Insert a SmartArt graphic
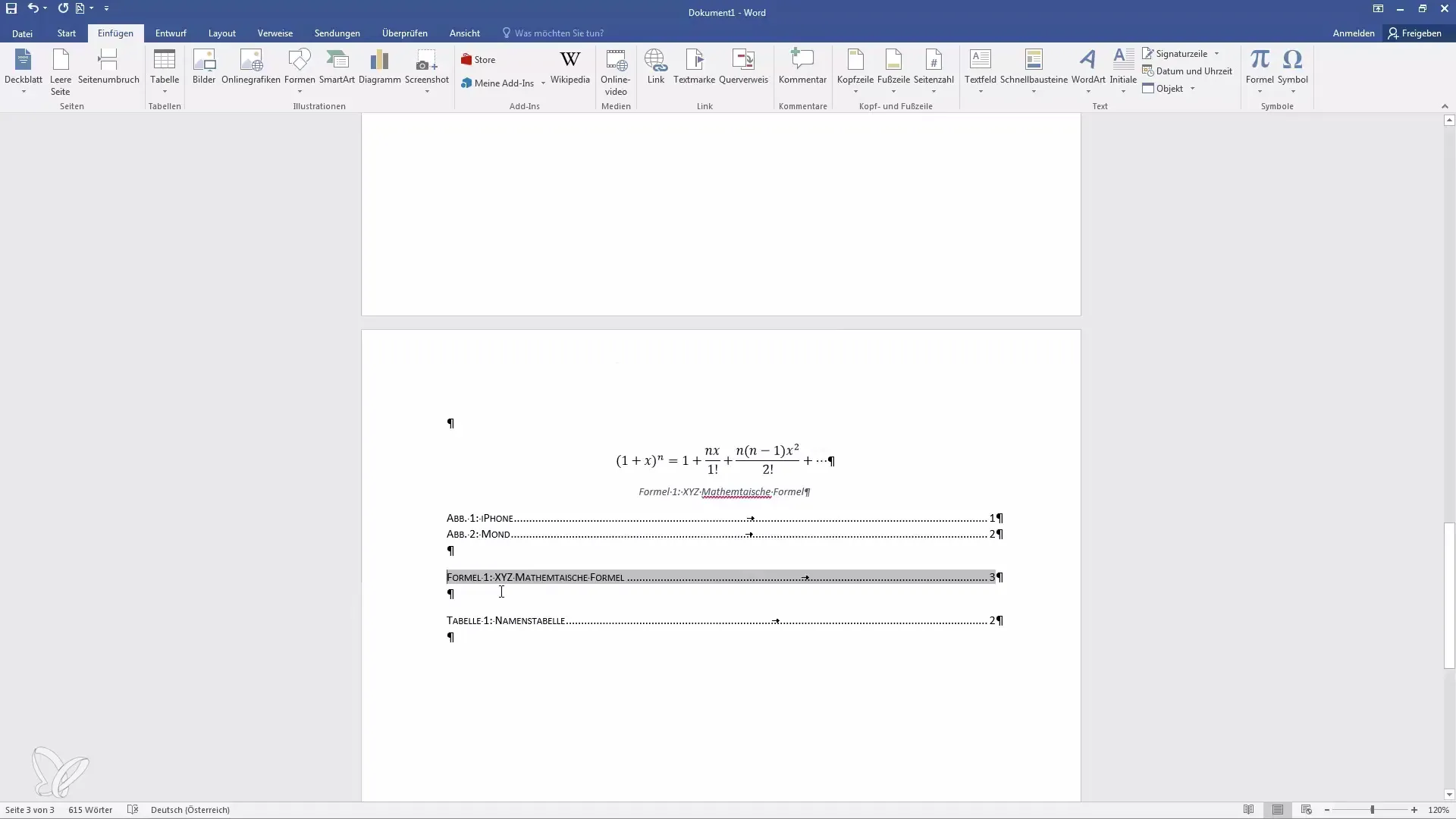 (x=337, y=67)
